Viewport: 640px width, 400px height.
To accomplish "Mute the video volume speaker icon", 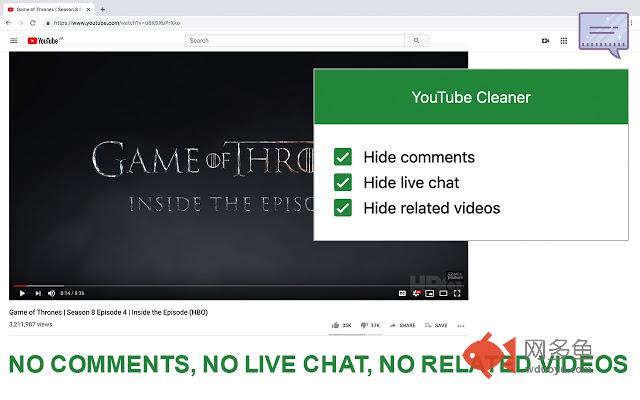I will pos(51,293).
